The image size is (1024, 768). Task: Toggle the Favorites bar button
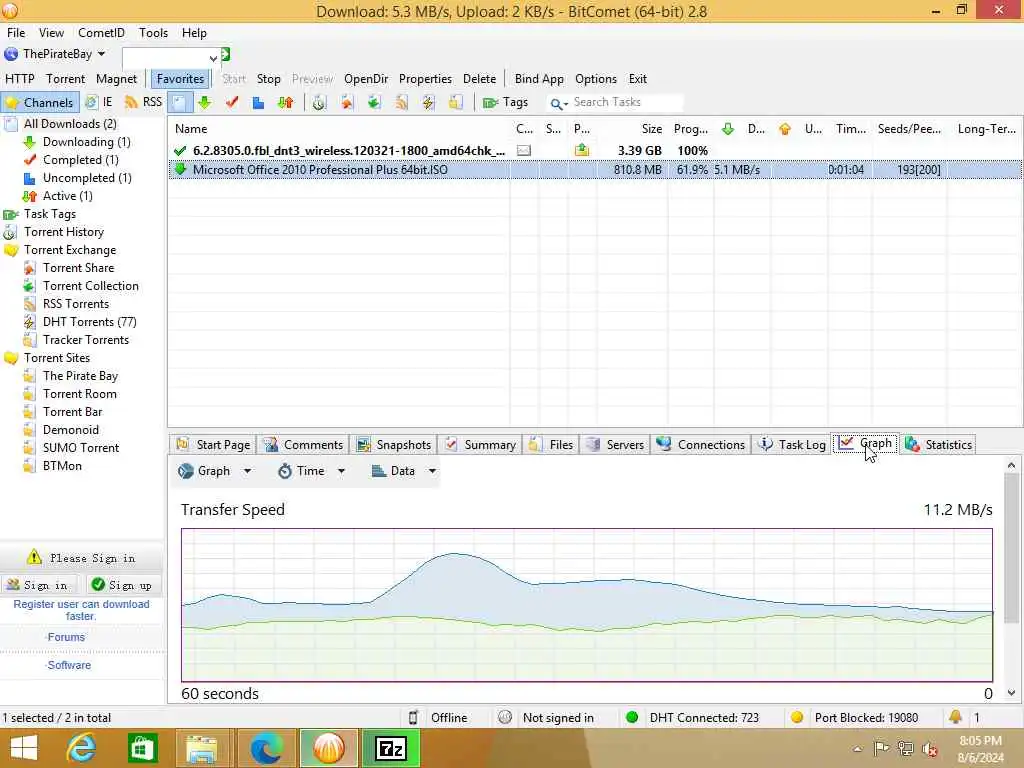(x=180, y=79)
